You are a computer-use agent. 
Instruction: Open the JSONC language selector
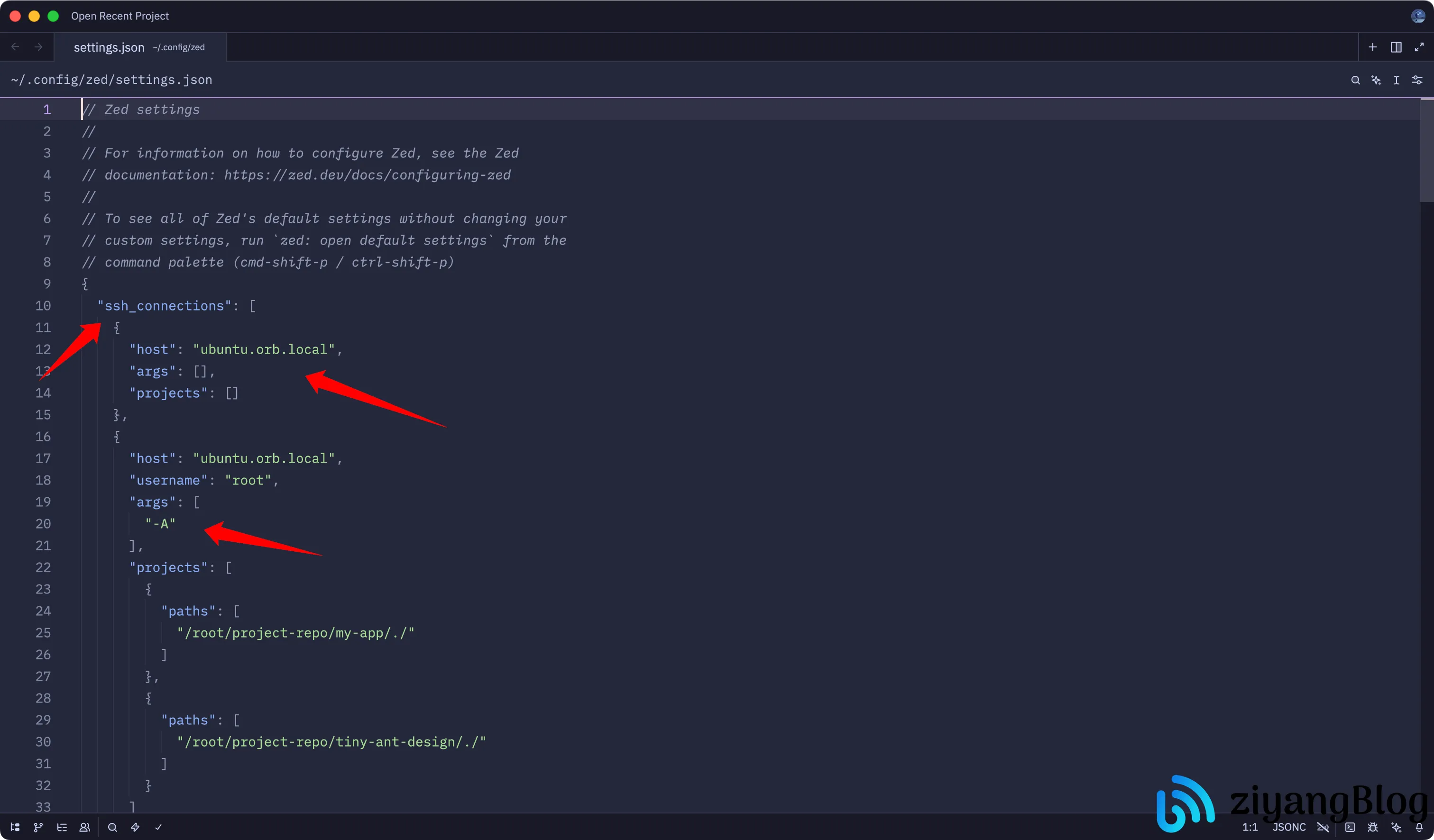1289,827
